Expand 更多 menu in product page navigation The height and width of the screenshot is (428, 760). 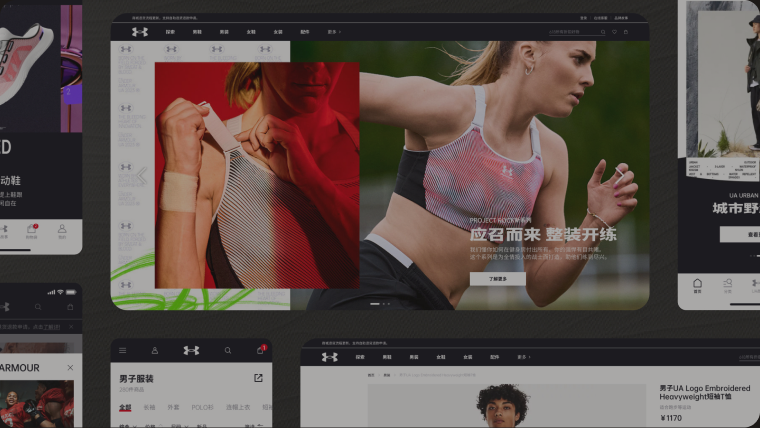(523, 357)
